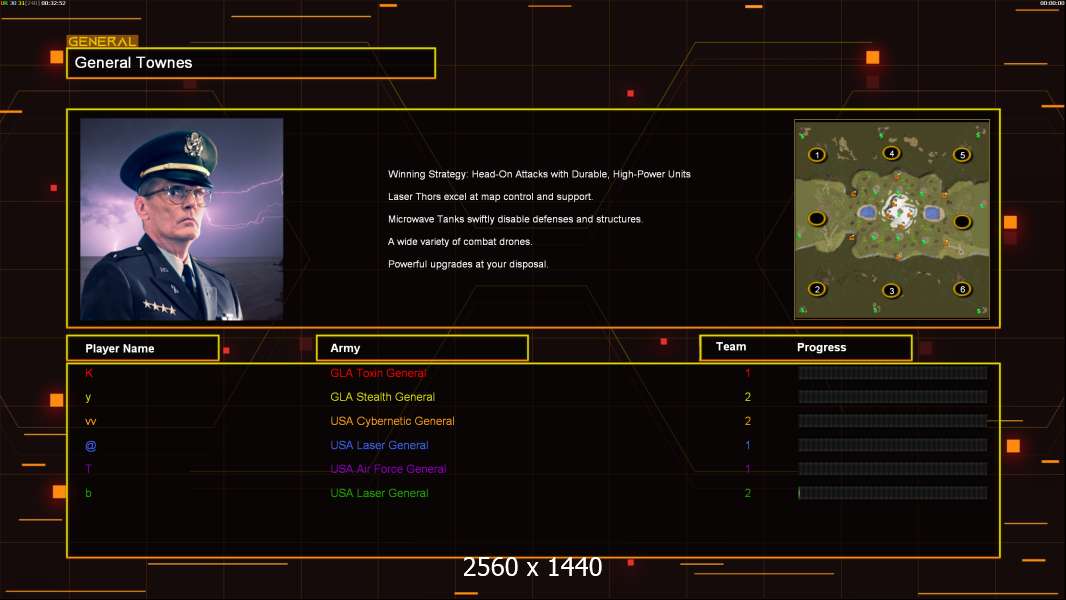Screen dimensions: 1066x600
Task: Click the unnumbered left-edge marker on the minimap
Action: click(x=816, y=219)
